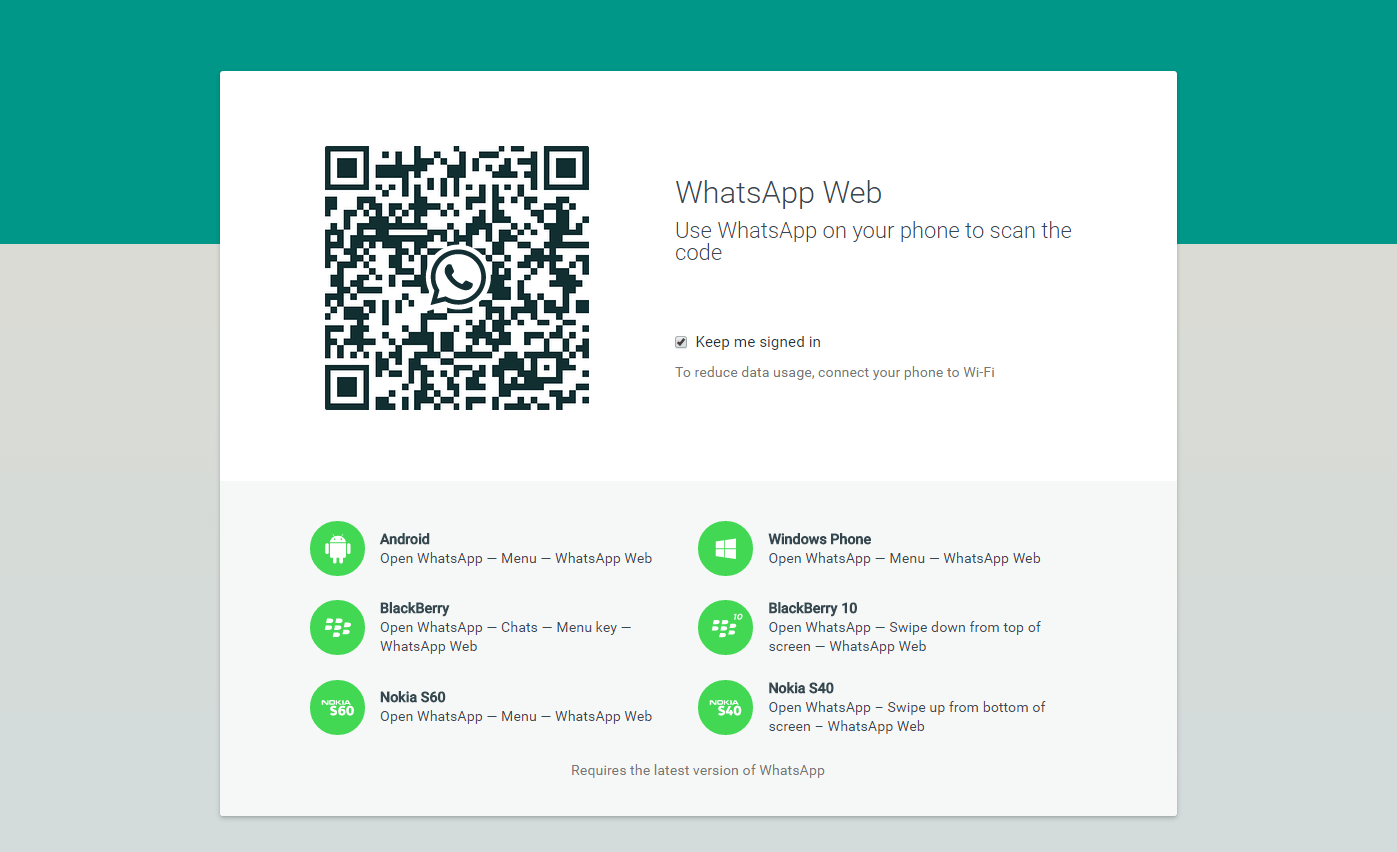Click Windows Phone's 'Open WhatsApp — Menu — WhatsApp Web' text
The height and width of the screenshot is (852, 1397).
[905, 559]
